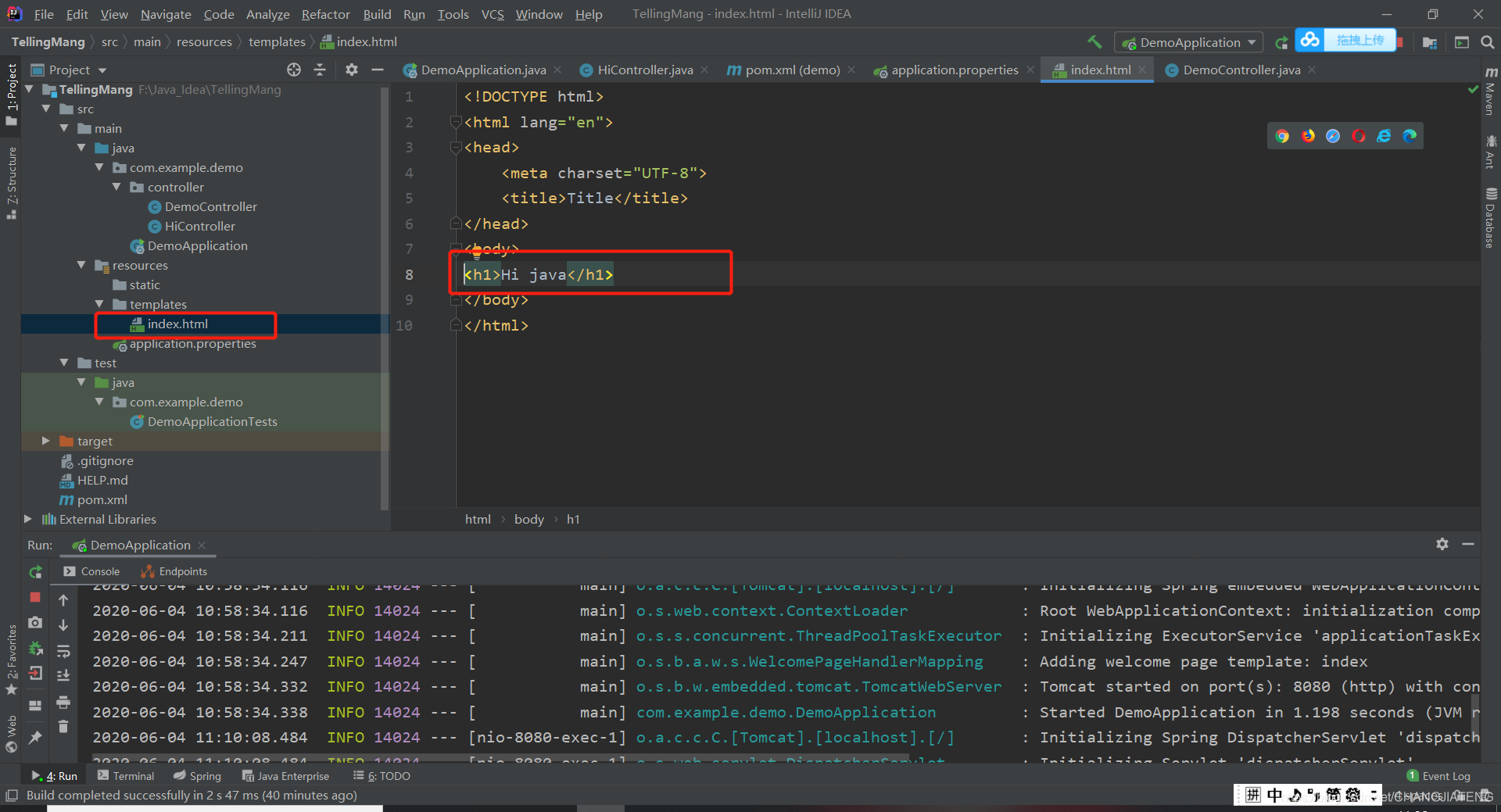Open the DemoApplication run configuration dropdown

[1188, 42]
